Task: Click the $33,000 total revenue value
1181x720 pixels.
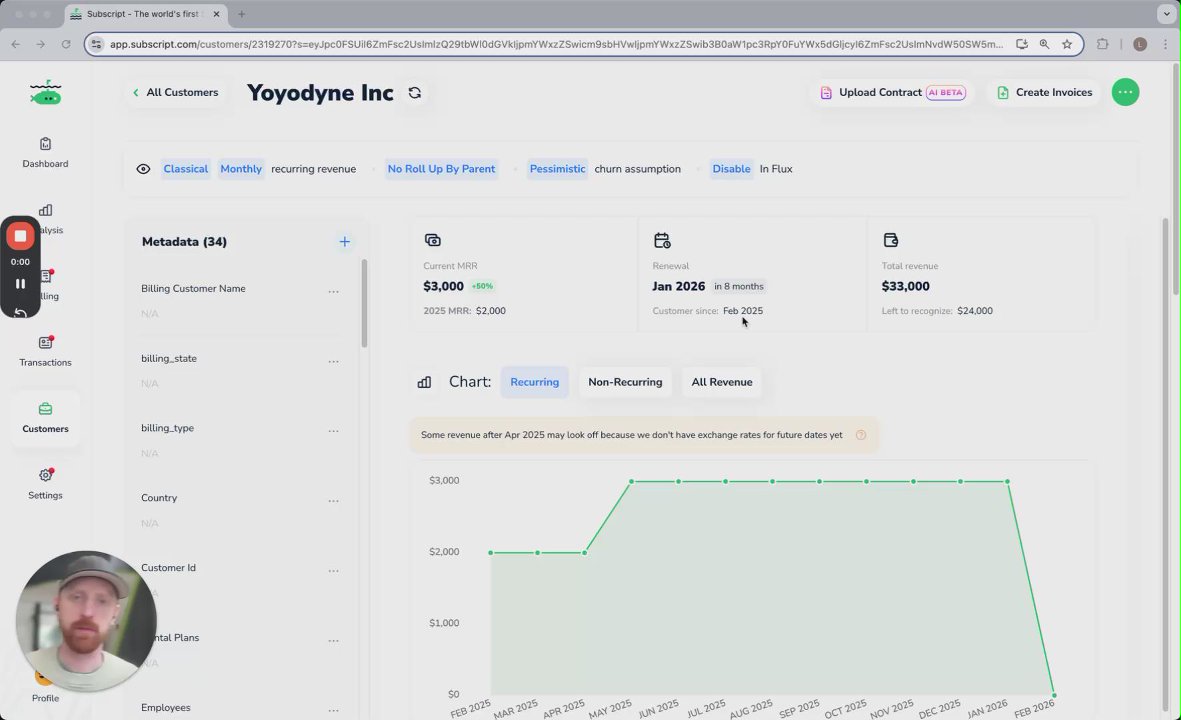Action: pos(905,286)
